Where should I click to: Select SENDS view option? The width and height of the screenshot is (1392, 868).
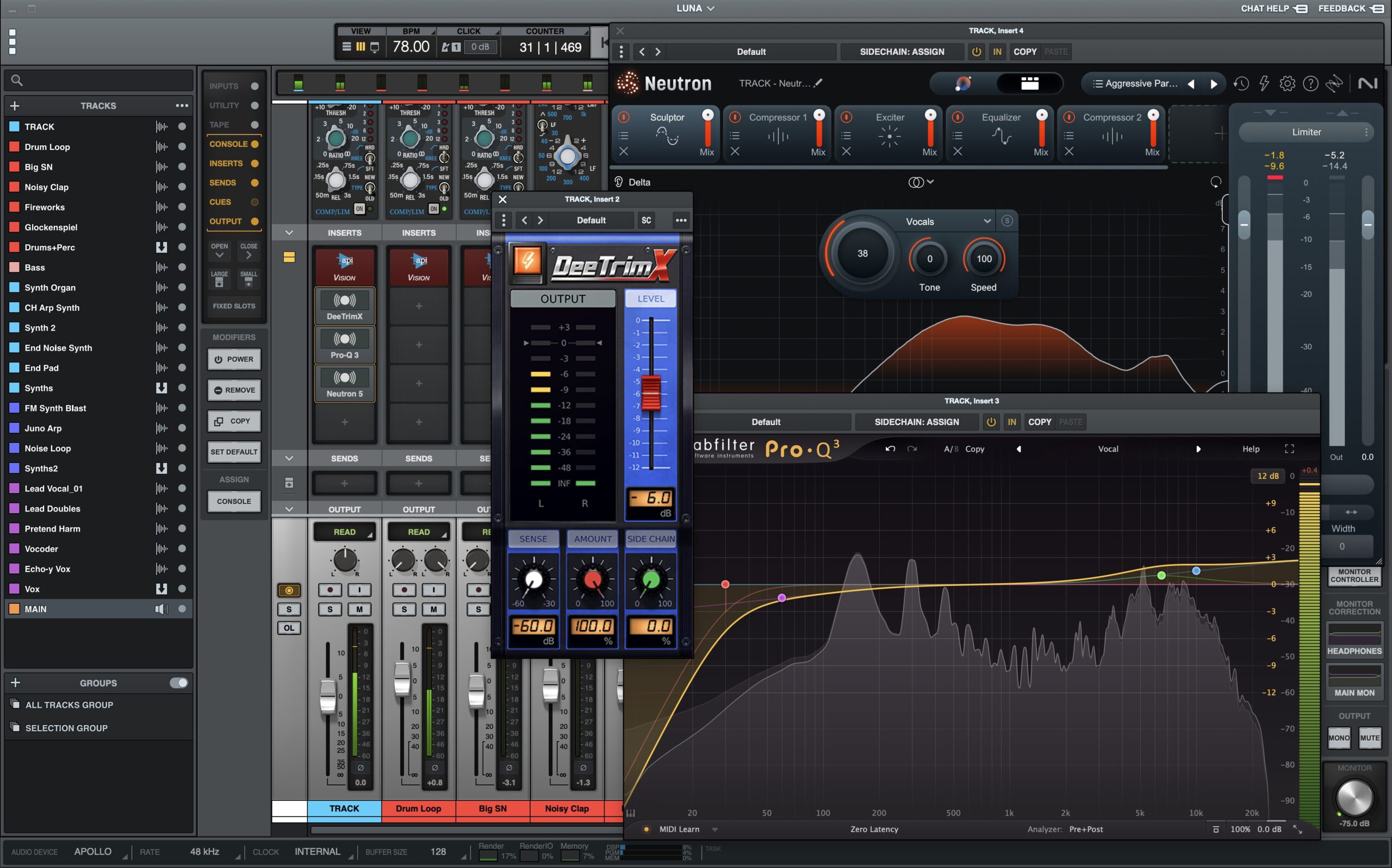234,183
